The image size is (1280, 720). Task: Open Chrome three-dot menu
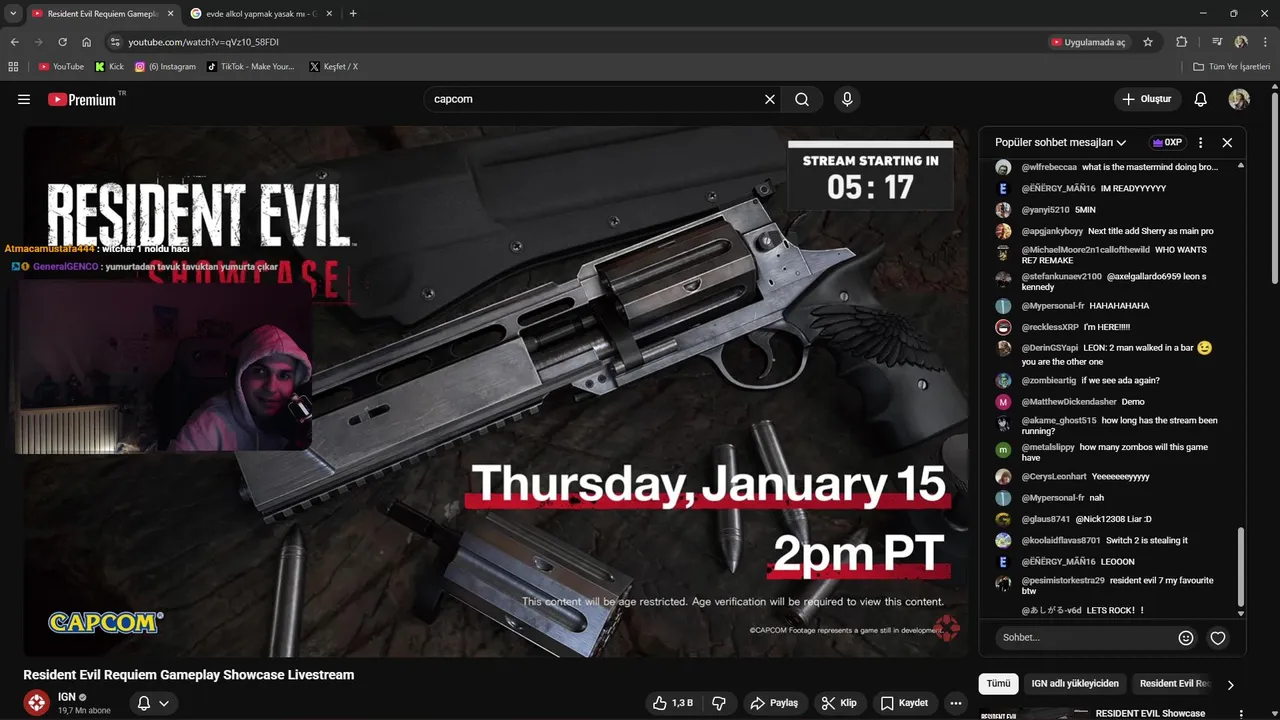coord(1265,42)
